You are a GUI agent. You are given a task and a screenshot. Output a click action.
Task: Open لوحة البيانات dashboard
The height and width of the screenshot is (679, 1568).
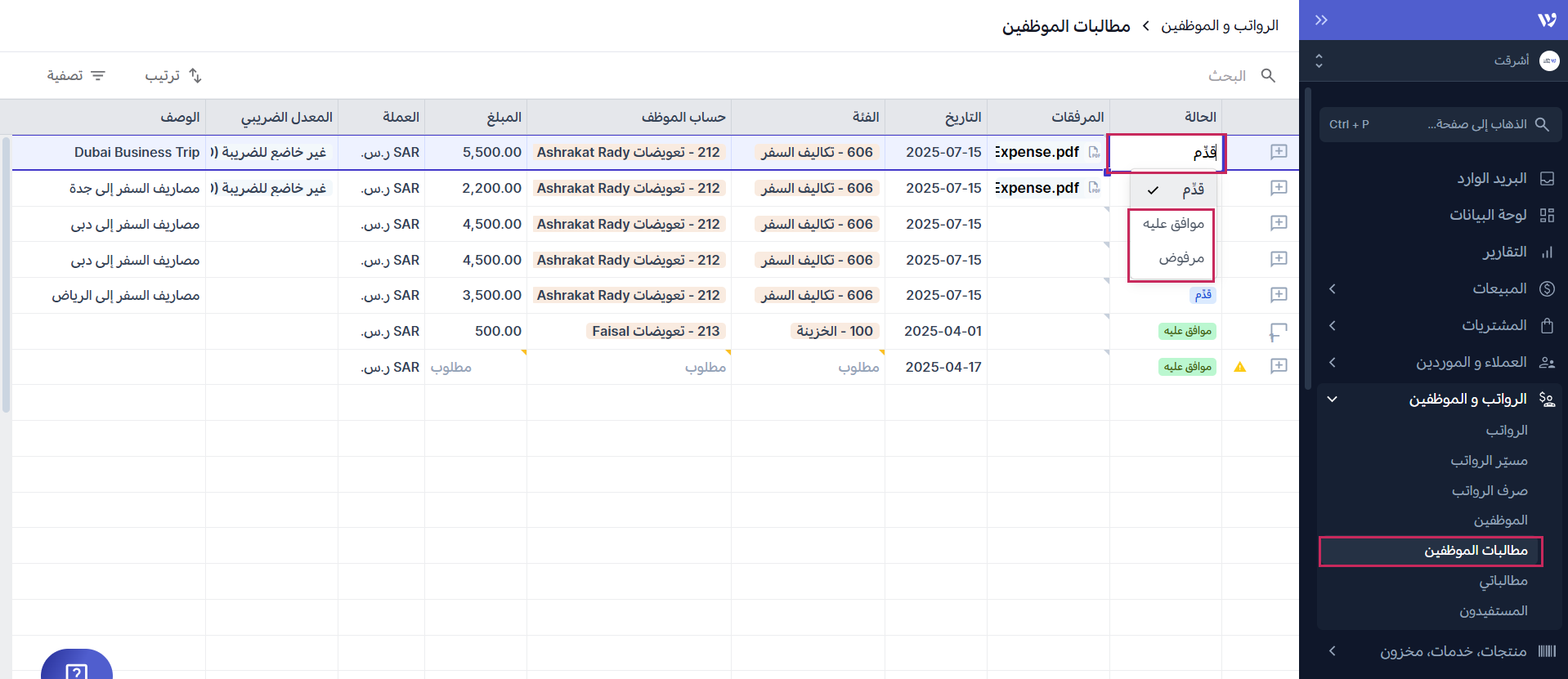point(1487,215)
